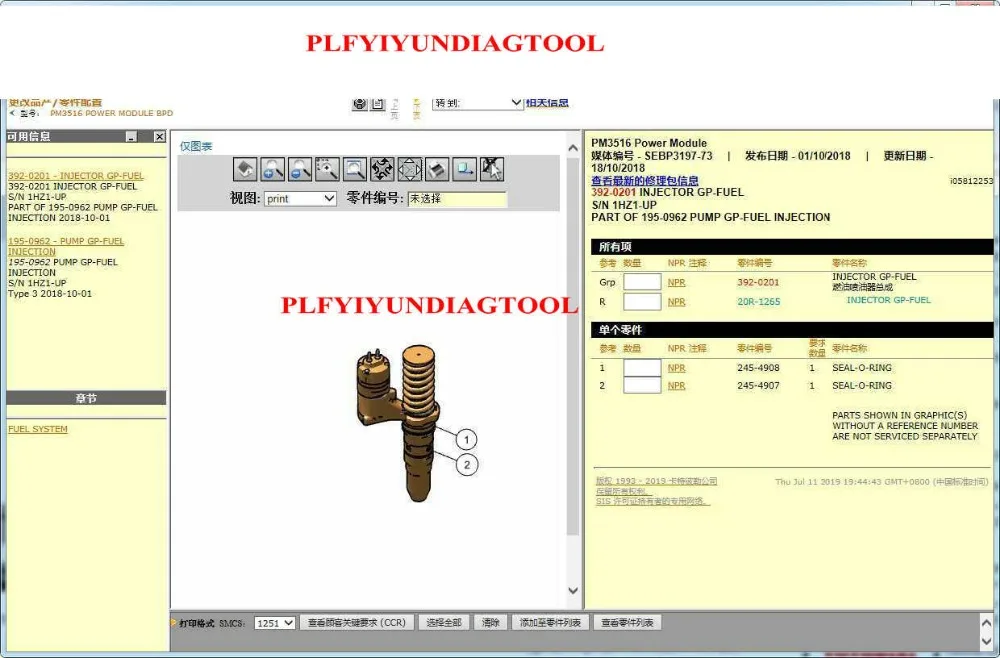Open the 视图 print dropdown
This screenshot has width=1000, height=658.
[300, 198]
